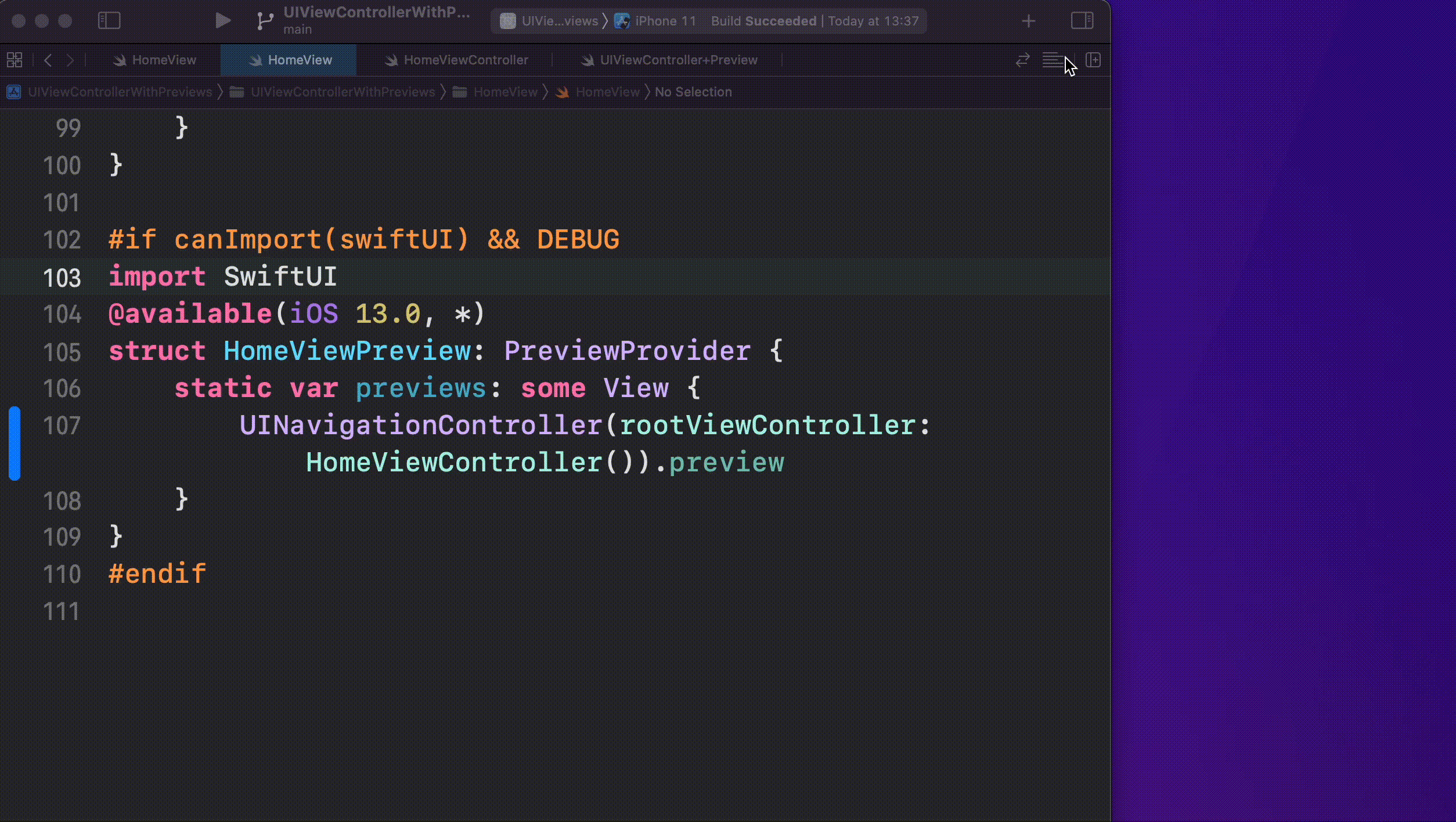Image resolution: width=1456 pixels, height=822 pixels.
Task: Open Build Succeeded activity status
Action: click(815, 21)
